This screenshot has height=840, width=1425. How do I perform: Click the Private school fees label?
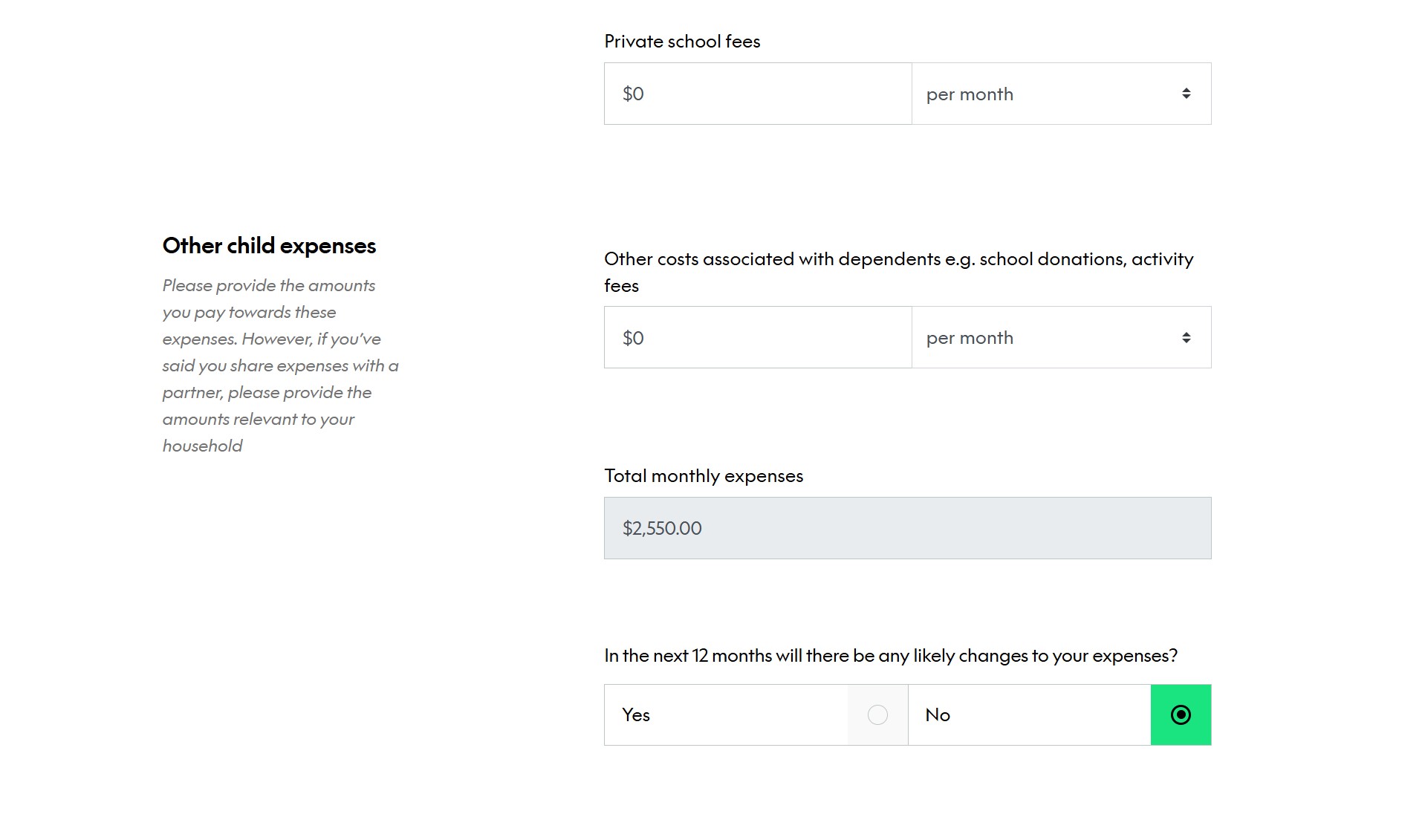coord(682,42)
